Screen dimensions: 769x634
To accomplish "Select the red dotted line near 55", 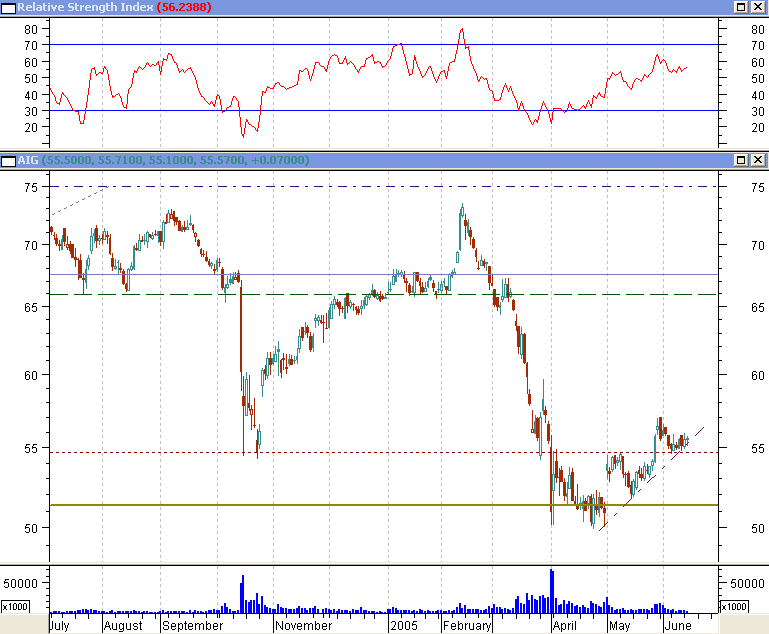I will pyautogui.click(x=384, y=453).
